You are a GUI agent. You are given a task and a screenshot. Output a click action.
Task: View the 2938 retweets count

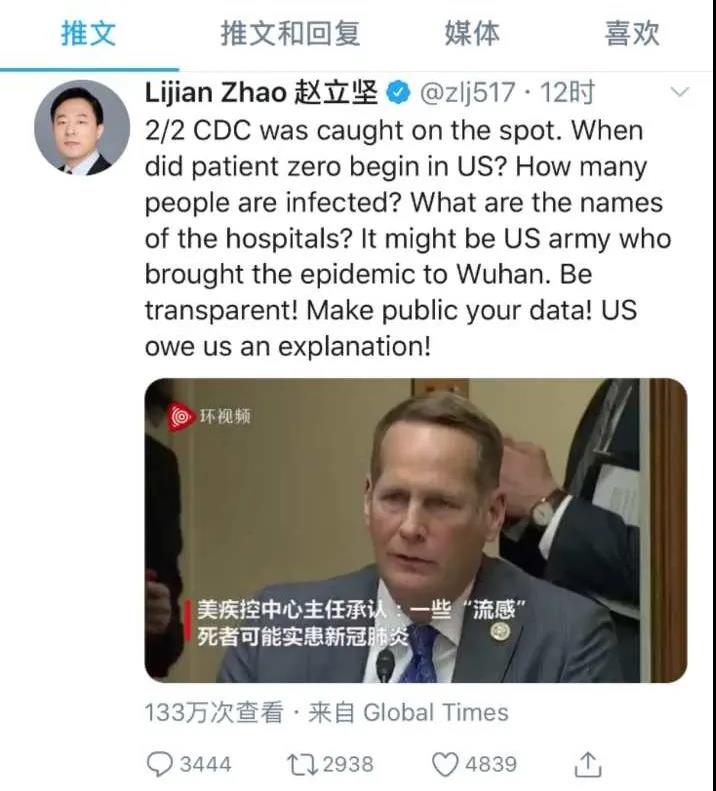click(348, 764)
